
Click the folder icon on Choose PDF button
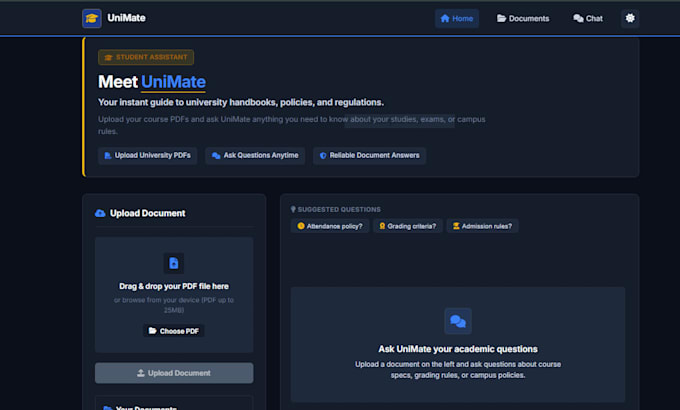153,331
